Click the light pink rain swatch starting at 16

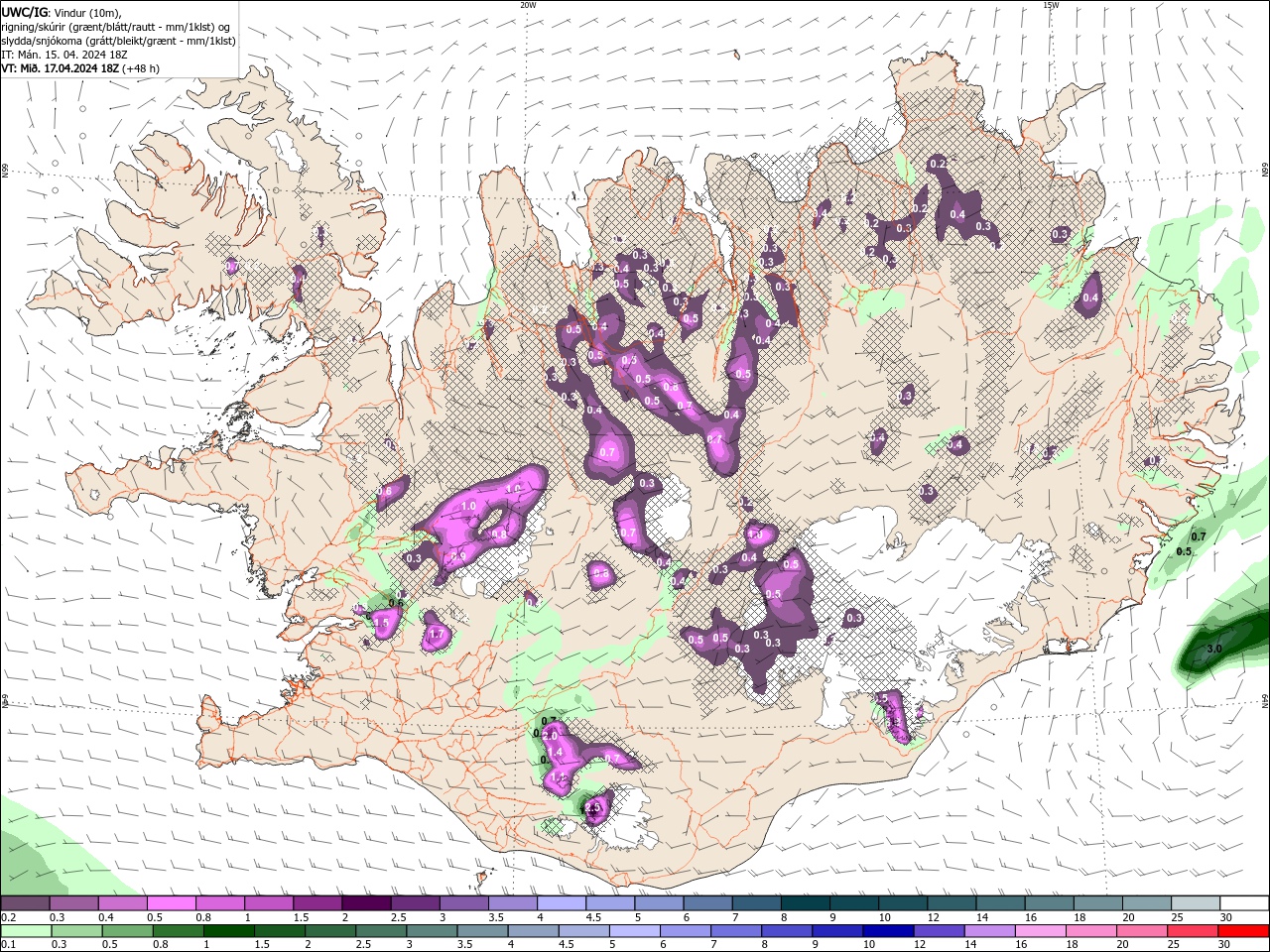click(x=1040, y=931)
